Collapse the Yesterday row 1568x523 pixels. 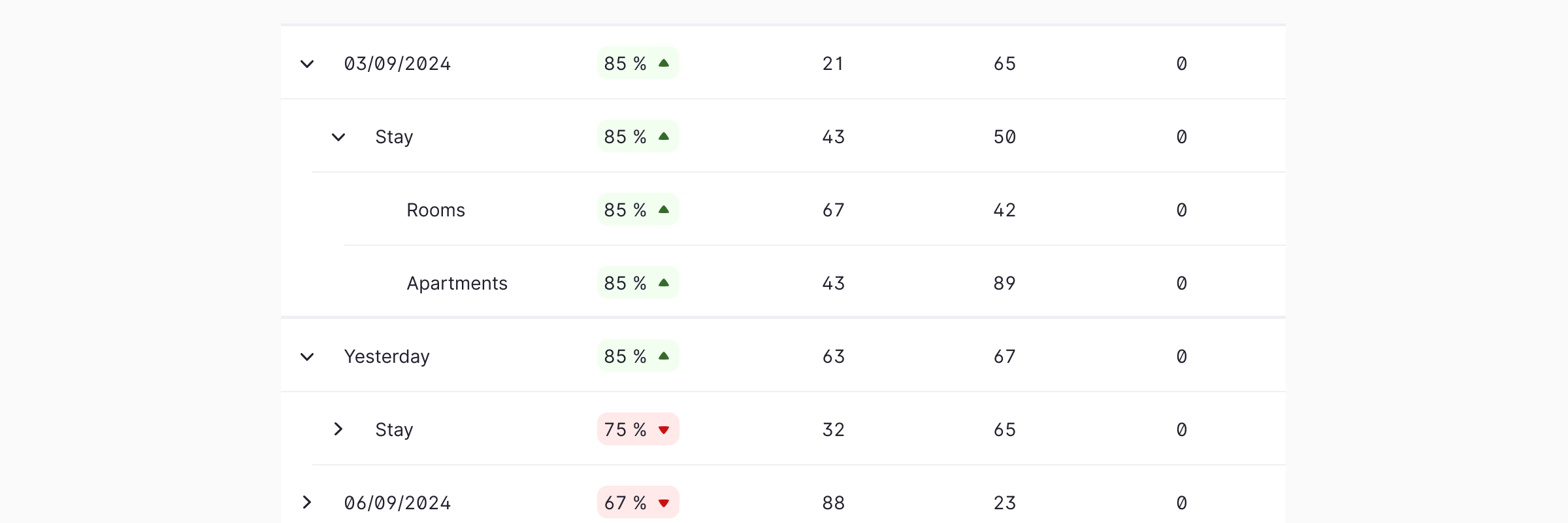pyautogui.click(x=307, y=357)
